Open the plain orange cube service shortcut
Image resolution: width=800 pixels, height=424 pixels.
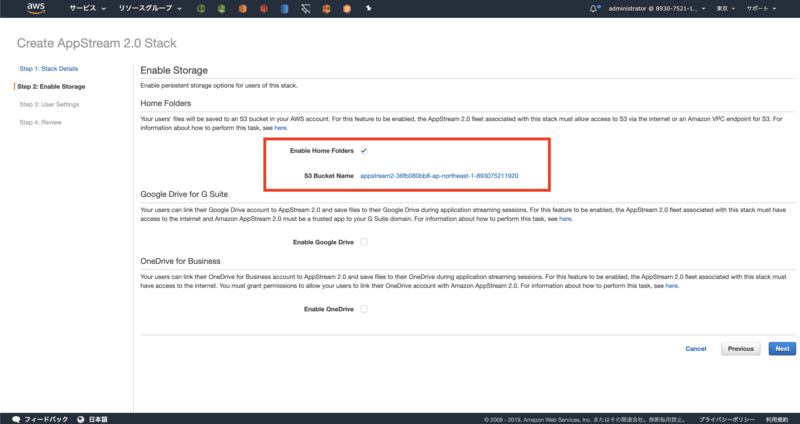click(243, 9)
